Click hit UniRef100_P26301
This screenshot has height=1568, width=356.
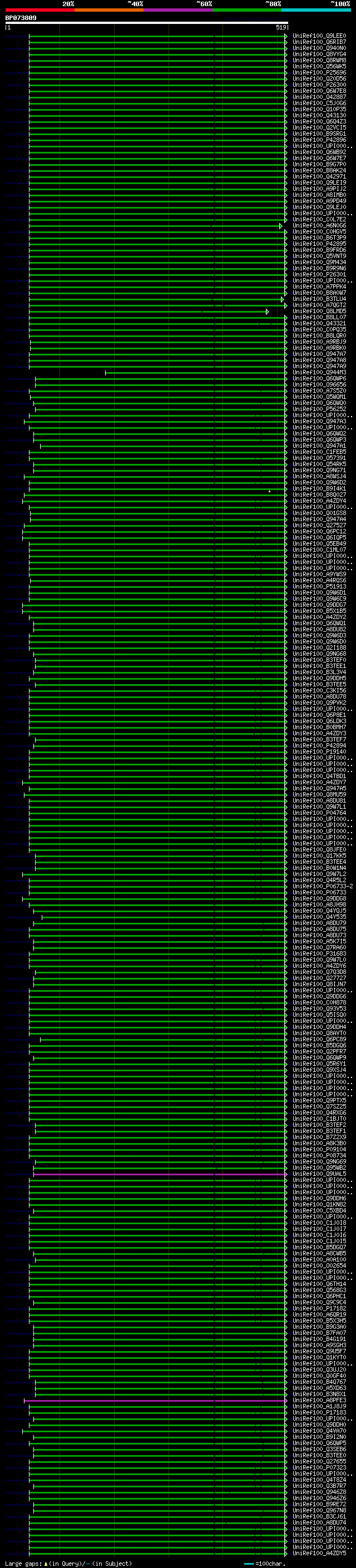coord(319,275)
